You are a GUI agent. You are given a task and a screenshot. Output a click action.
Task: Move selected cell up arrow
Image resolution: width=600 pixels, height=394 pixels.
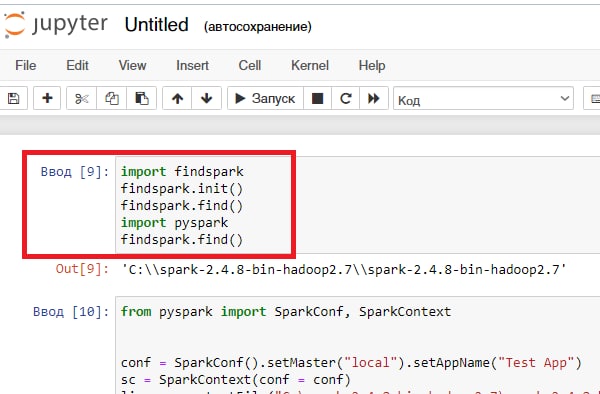tap(177, 98)
